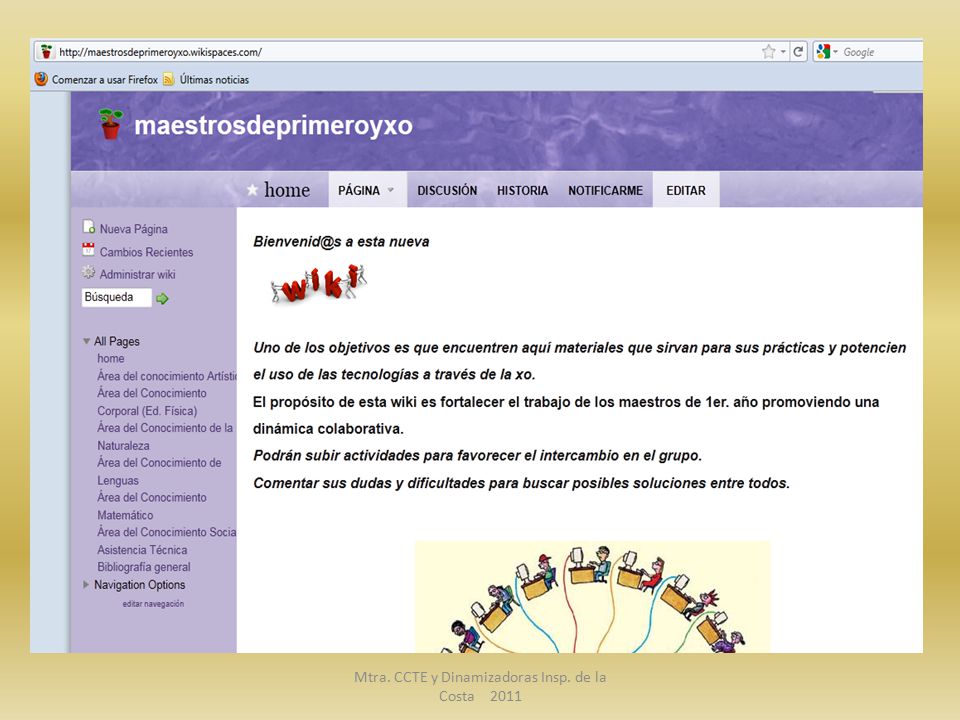
Task: Click the home page heading
Action: [x=287, y=190]
